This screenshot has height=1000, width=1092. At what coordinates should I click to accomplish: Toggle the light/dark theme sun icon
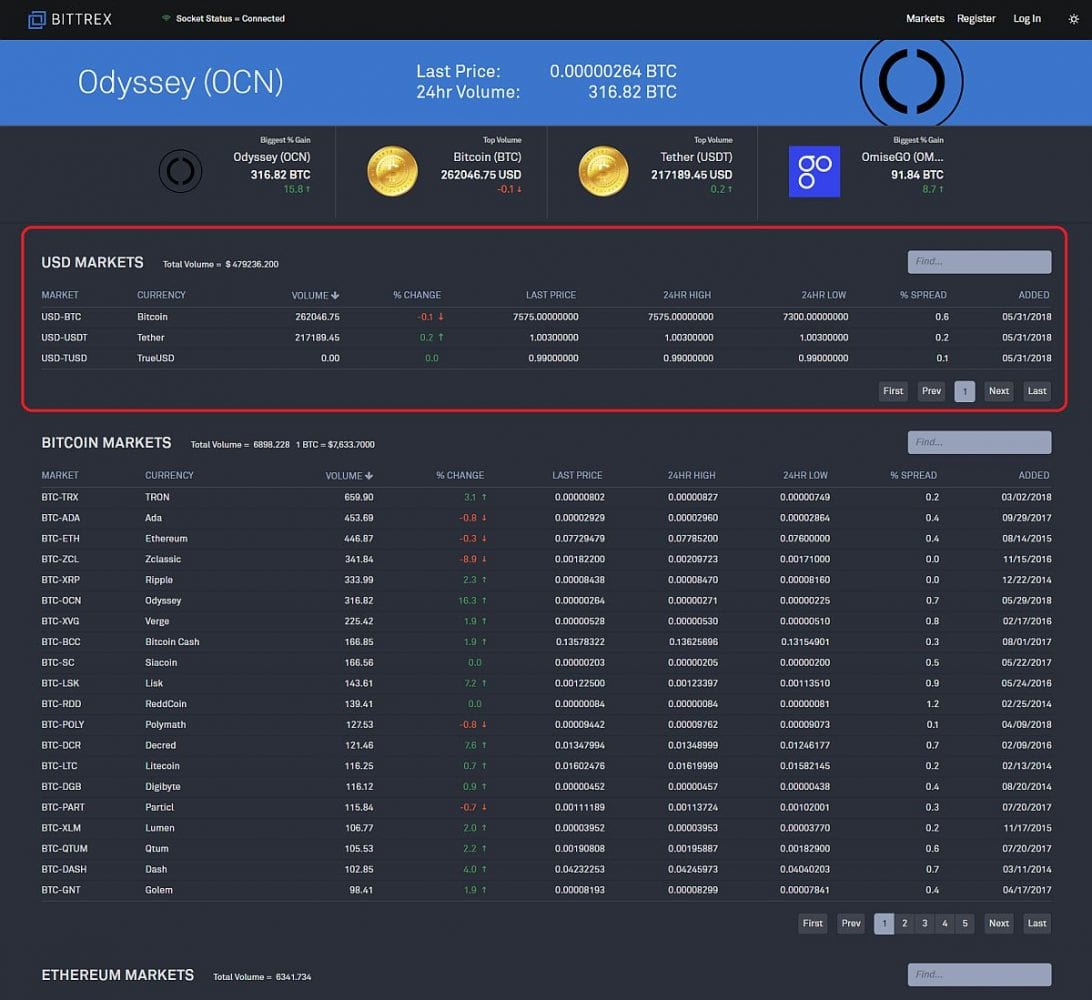point(1073,19)
